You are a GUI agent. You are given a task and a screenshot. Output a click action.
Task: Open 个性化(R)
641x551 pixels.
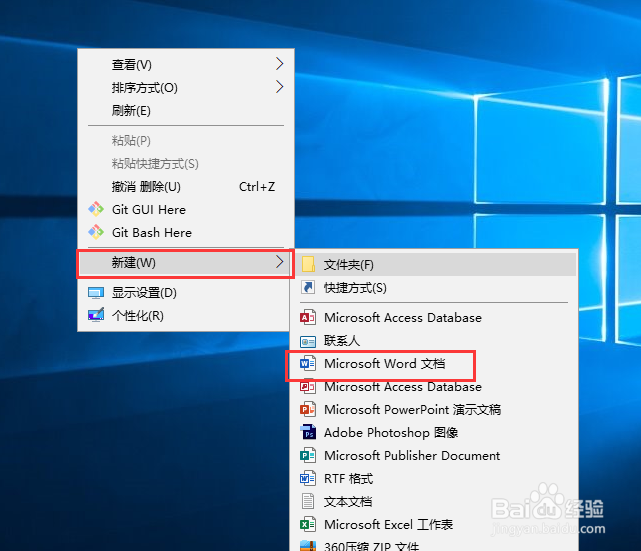pyautogui.click(x=186, y=316)
